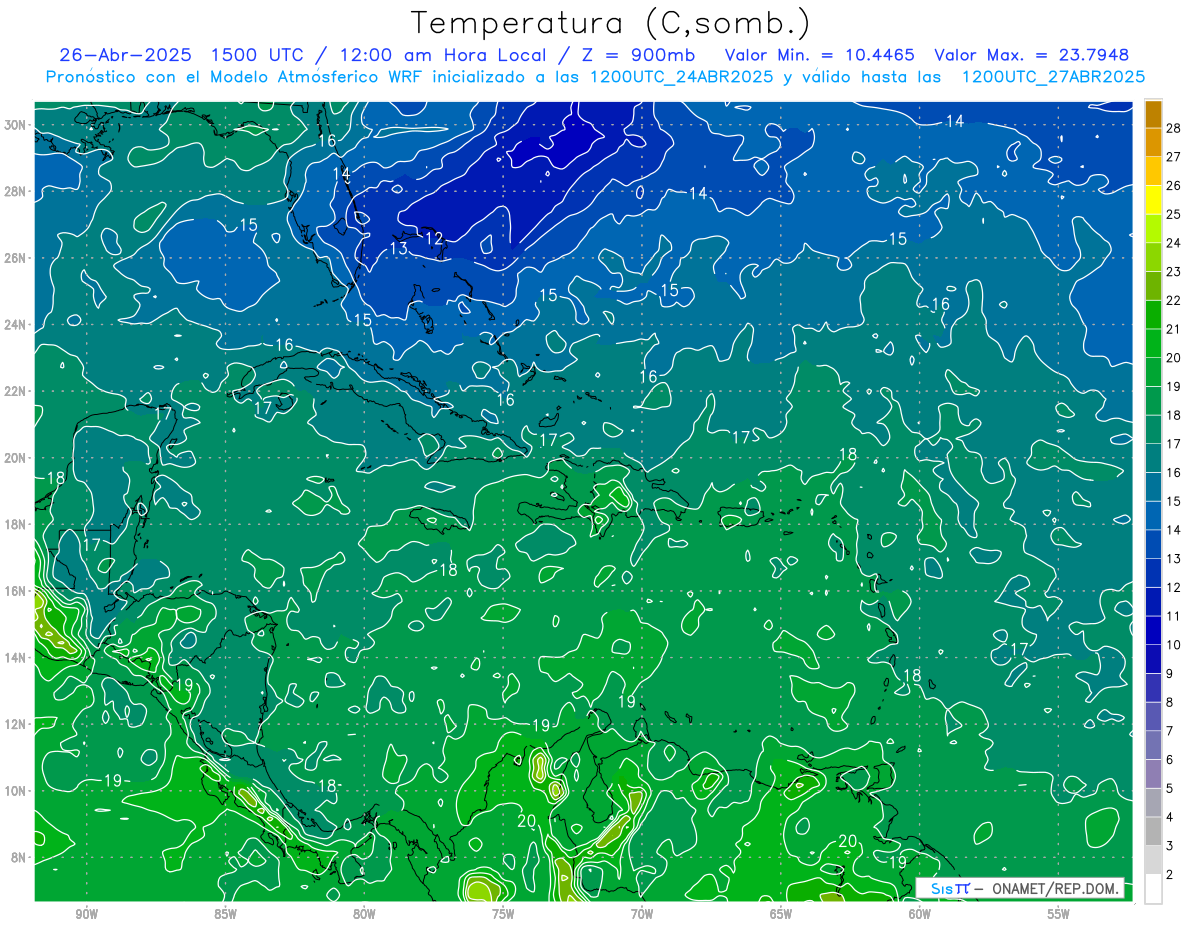Click the colorbar legend label 11
The height and width of the screenshot is (927, 1200).
pos(1174,616)
